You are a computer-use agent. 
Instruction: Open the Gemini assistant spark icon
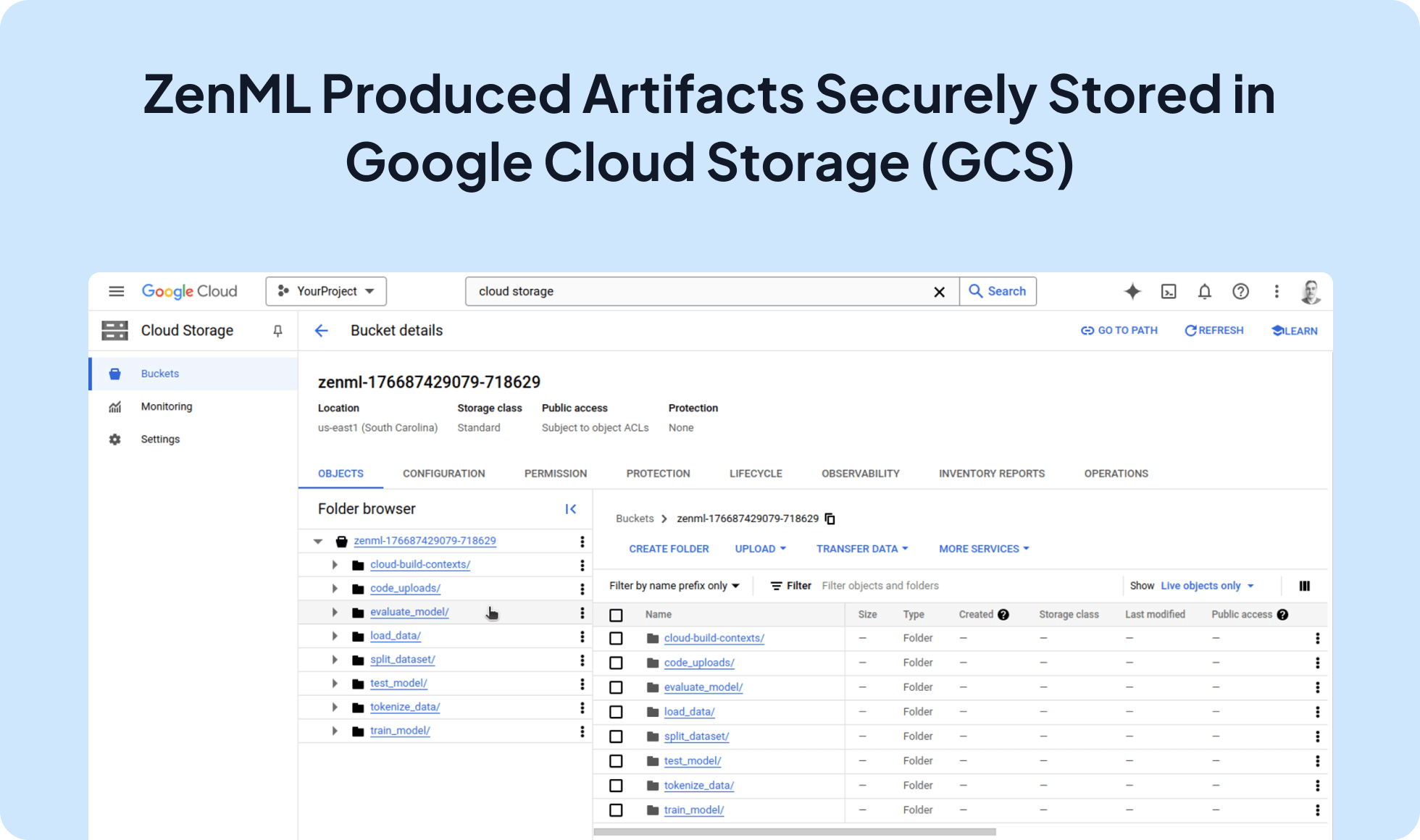1132,291
